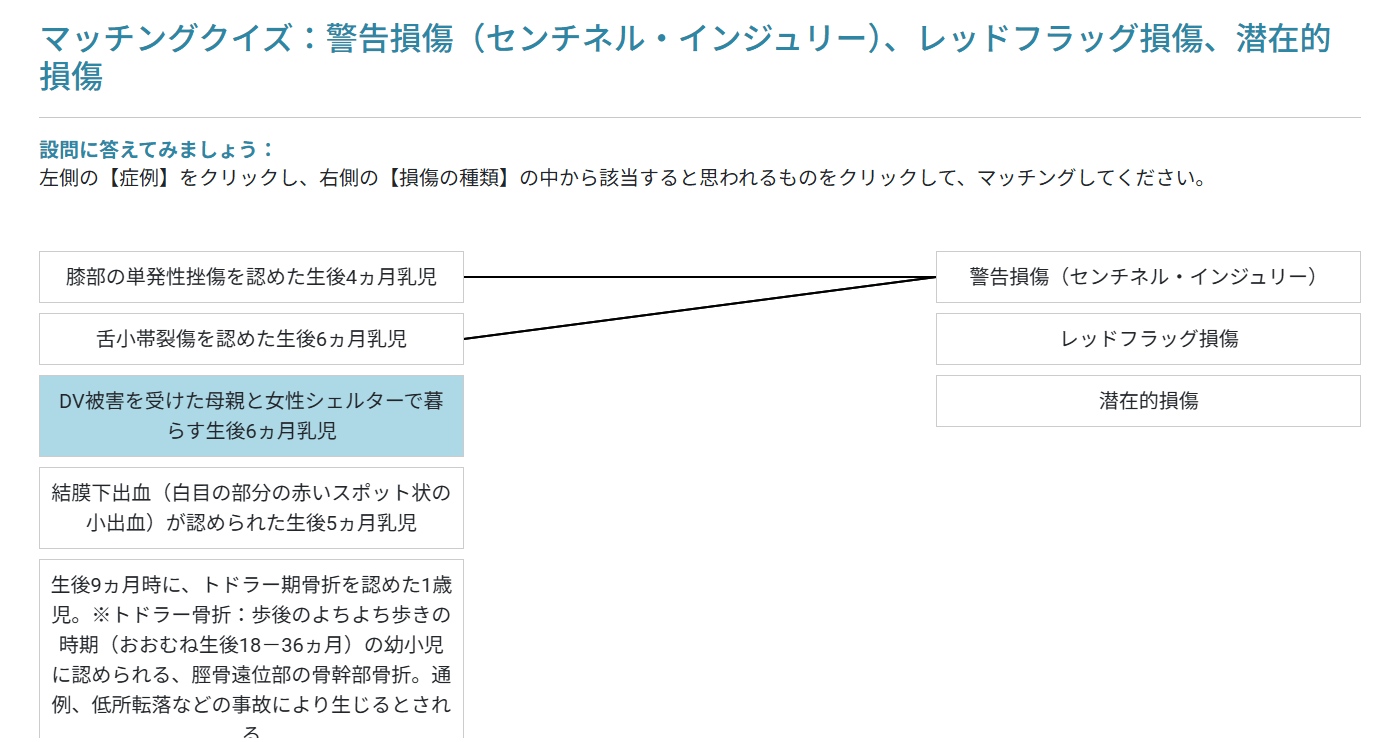The width and height of the screenshot is (1393, 742).
Task: Click the instruction sentence about 【症例】 and 【損傷の種類】
Action: (x=623, y=179)
